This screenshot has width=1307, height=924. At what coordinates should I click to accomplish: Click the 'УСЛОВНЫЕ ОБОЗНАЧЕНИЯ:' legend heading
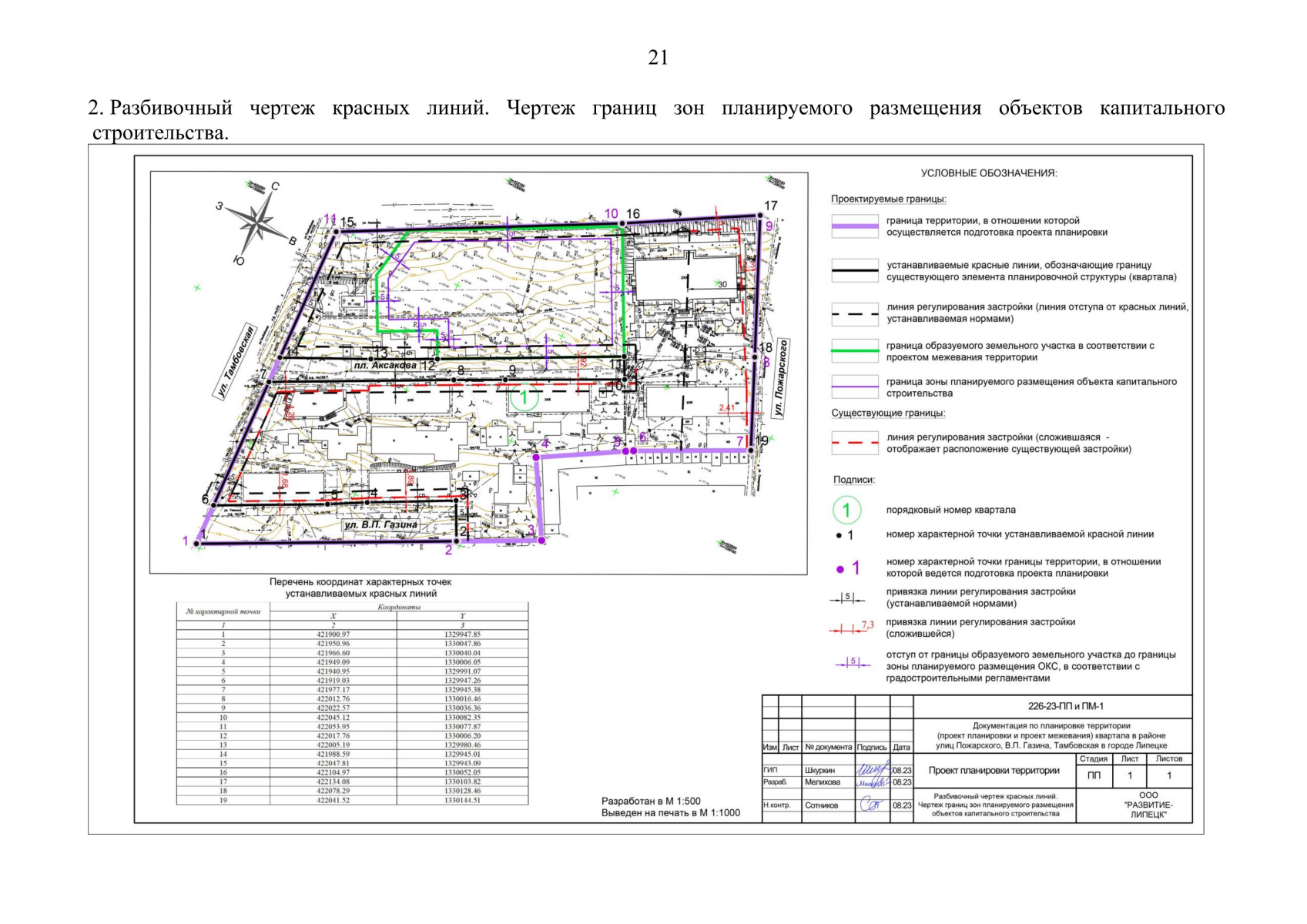[x=989, y=173]
